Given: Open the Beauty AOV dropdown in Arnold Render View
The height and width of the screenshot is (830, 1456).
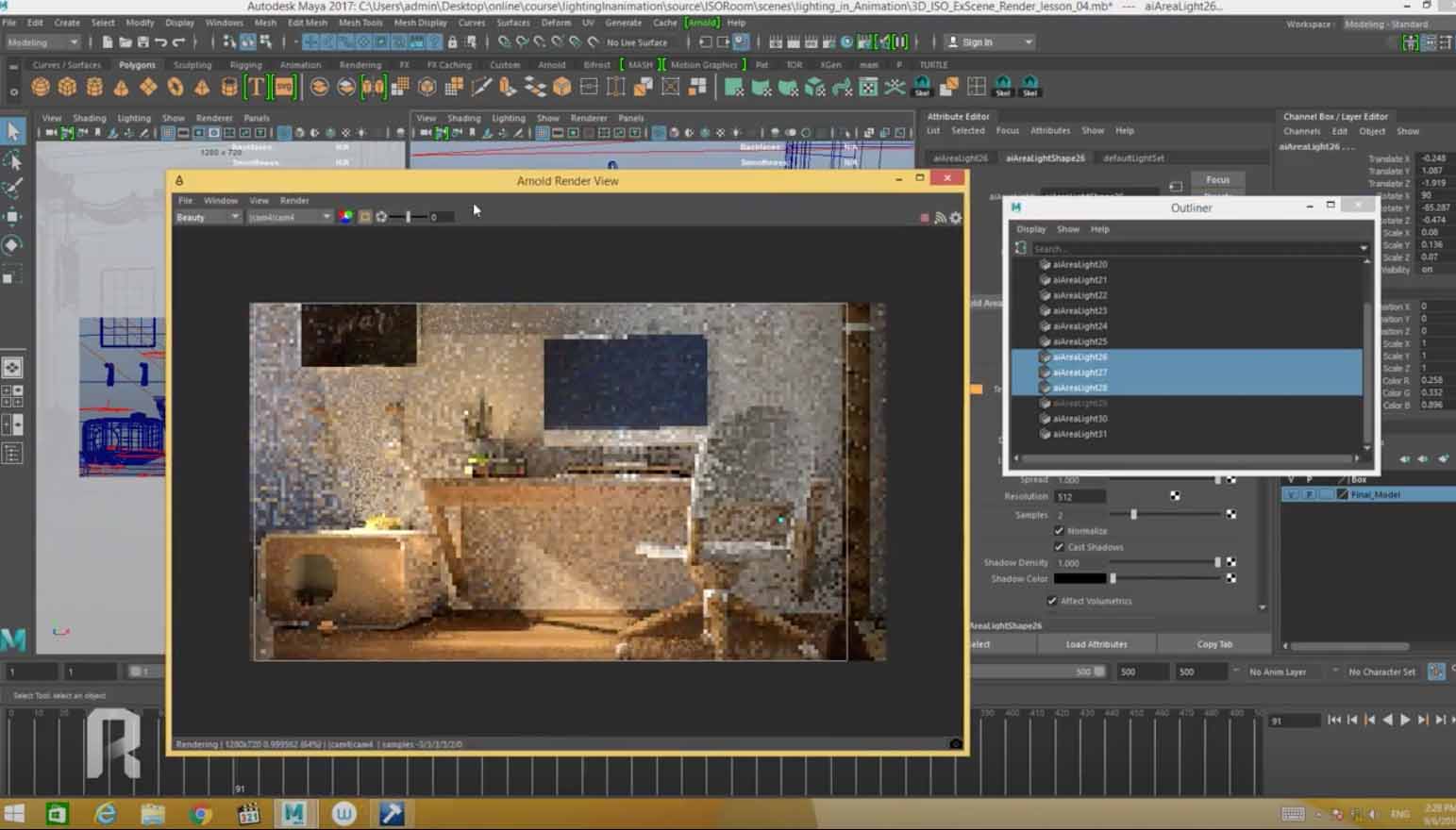Looking at the screenshot, I should [208, 217].
